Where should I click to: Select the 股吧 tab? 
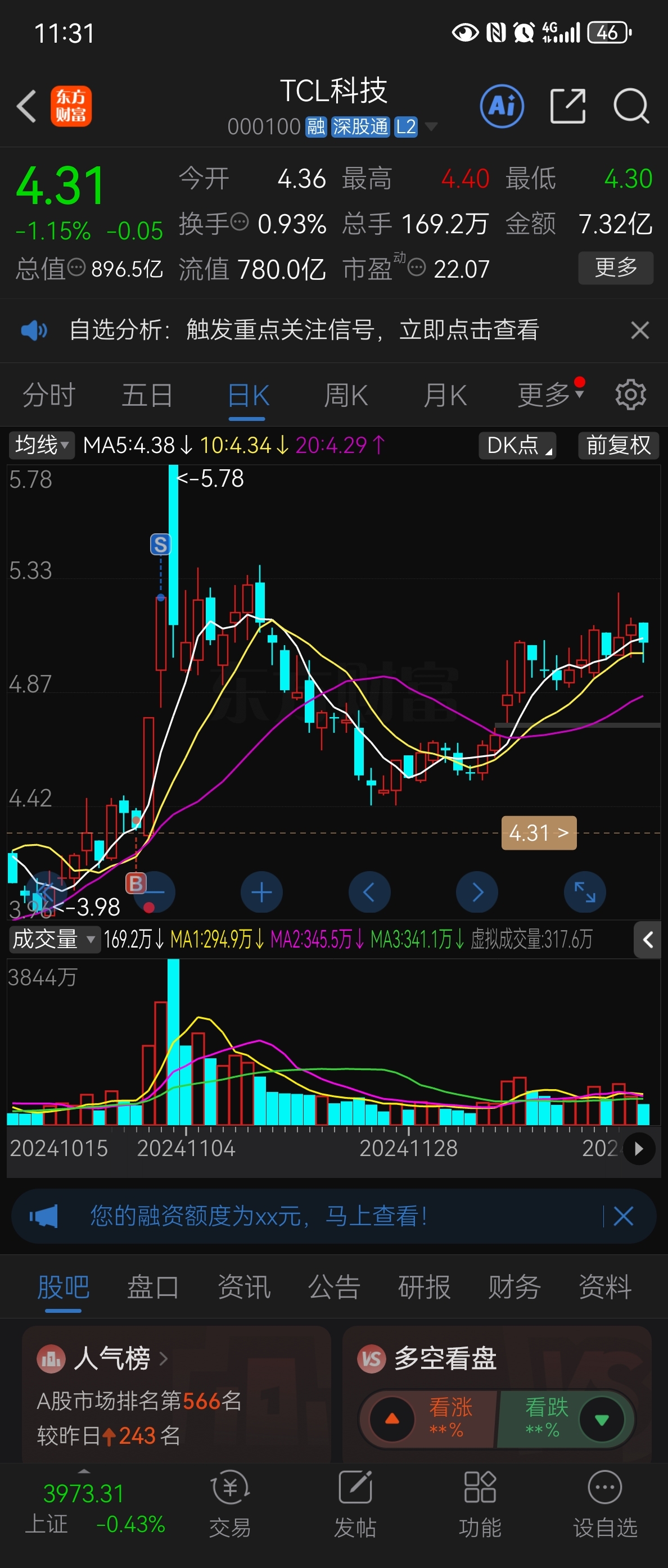tap(64, 1287)
